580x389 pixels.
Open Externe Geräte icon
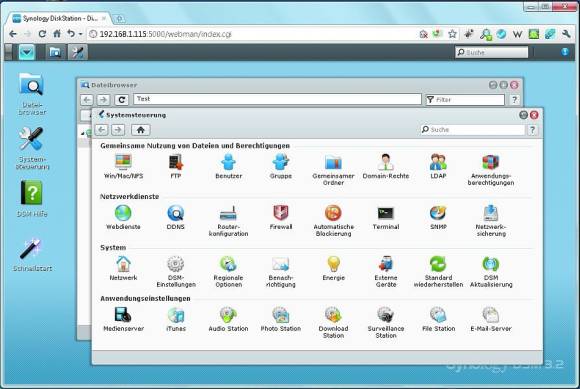tap(386, 271)
